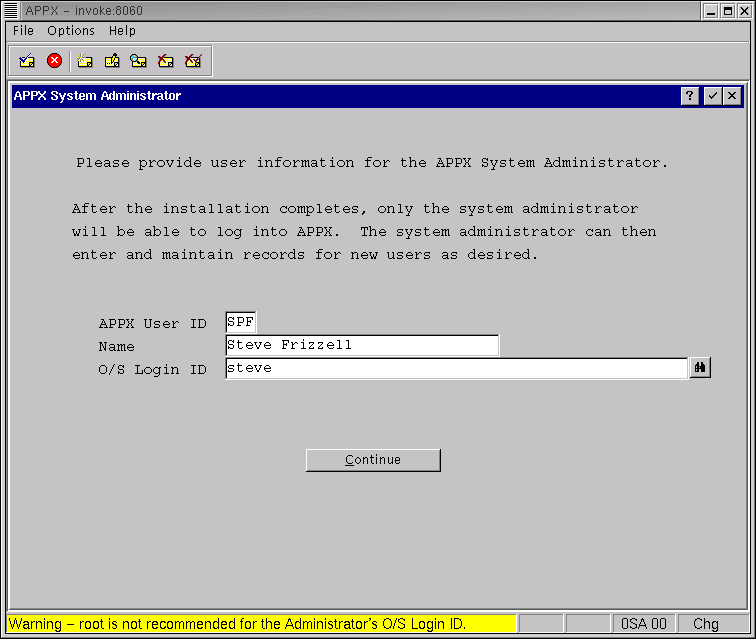Open the O/S Login ID binoculars lookup
This screenshot has height=639, width=756.
tap(700, 368)
